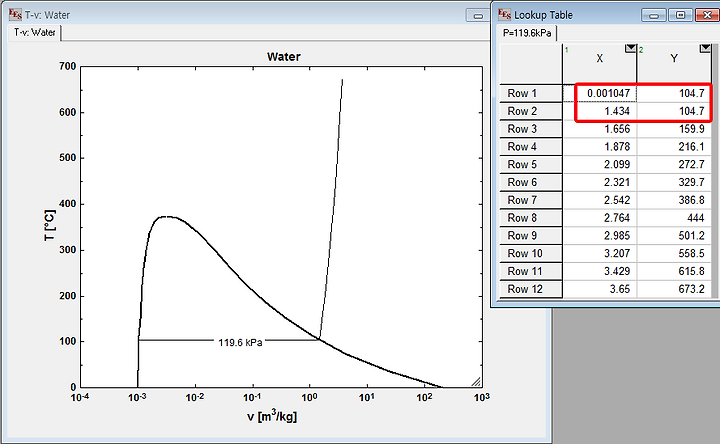
Task: Click the Y cell 104.7 in Row 2
Action: pyautogui.click(x=674, y=111)
